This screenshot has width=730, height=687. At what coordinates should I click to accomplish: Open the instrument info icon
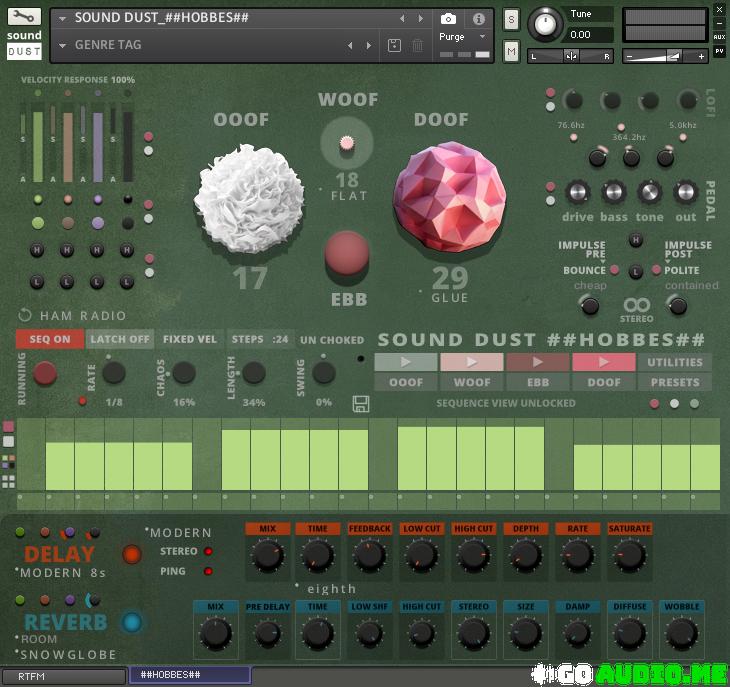[x=479, y=19]
